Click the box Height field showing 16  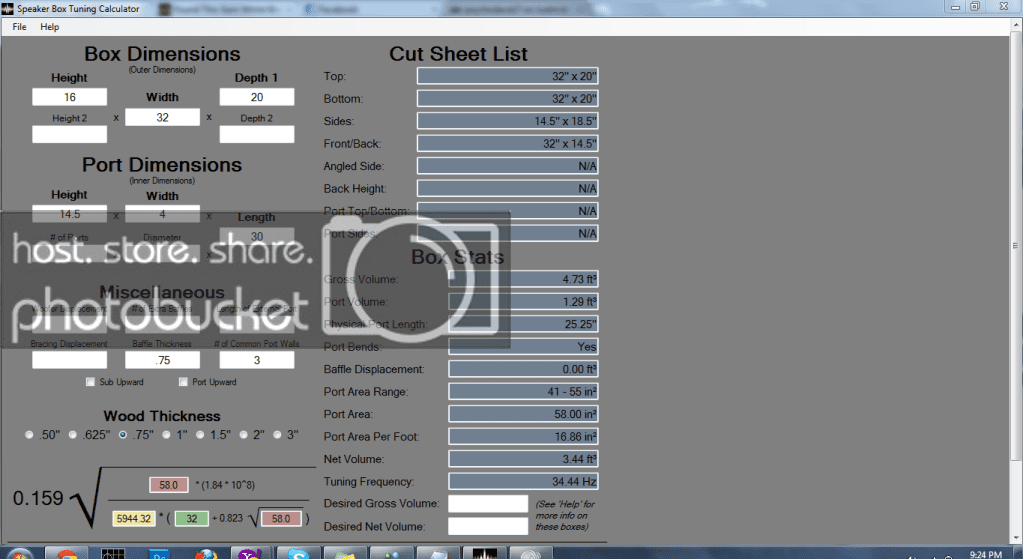(70, 97)
